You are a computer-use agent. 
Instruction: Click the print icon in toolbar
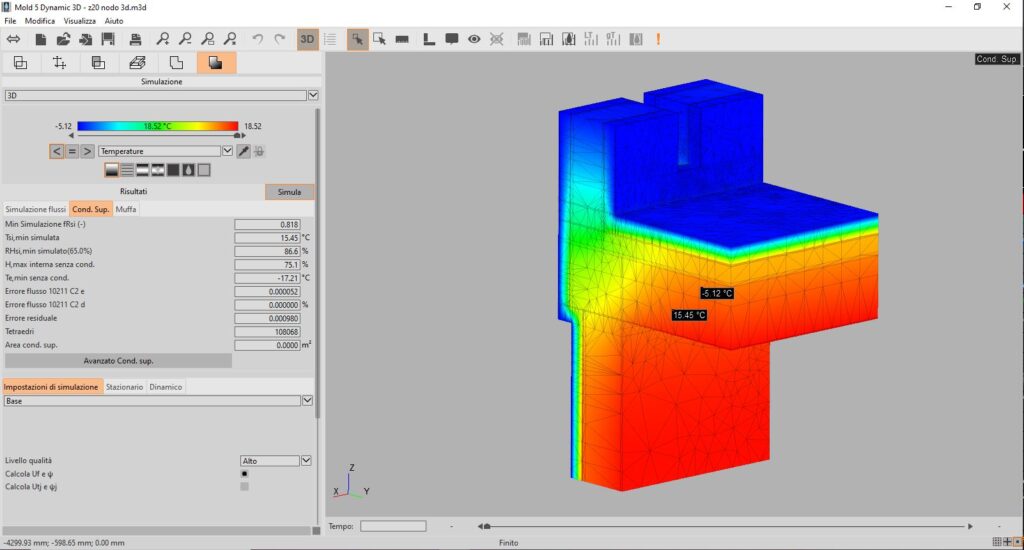click(x=135, y=39)
